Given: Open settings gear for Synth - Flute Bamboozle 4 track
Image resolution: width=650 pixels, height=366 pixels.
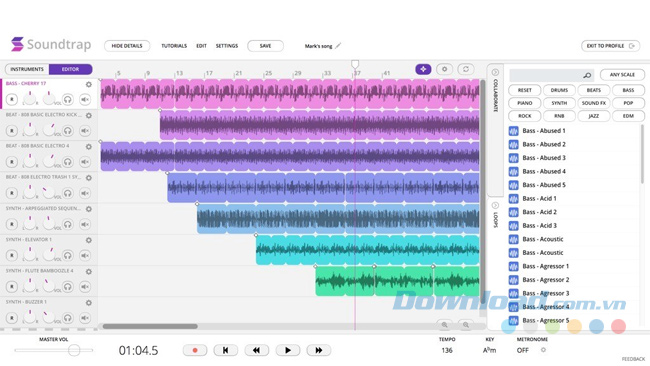Looking at the screenshot, I should [89, 271].
